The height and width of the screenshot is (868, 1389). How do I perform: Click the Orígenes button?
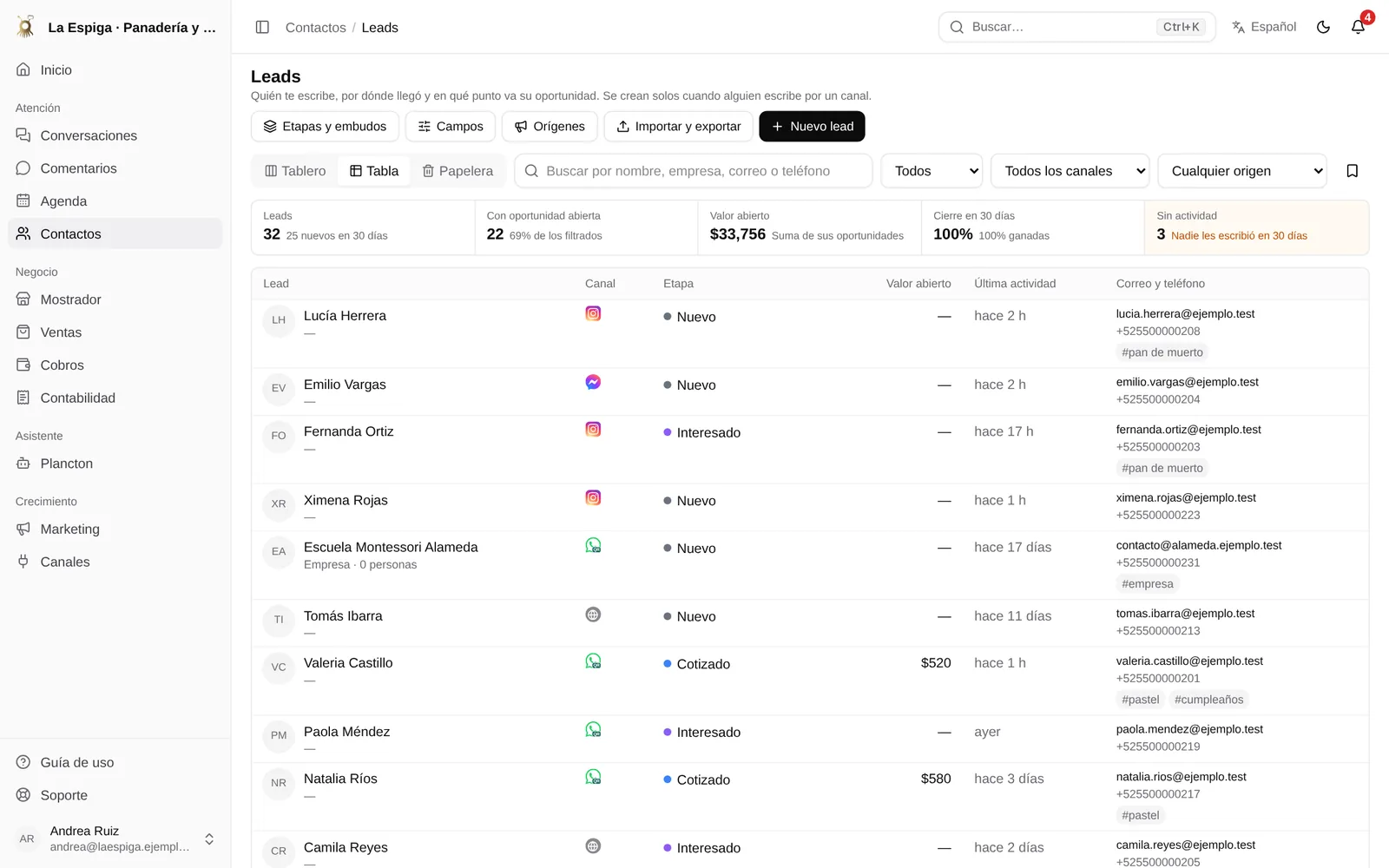[x=550, y=126]
